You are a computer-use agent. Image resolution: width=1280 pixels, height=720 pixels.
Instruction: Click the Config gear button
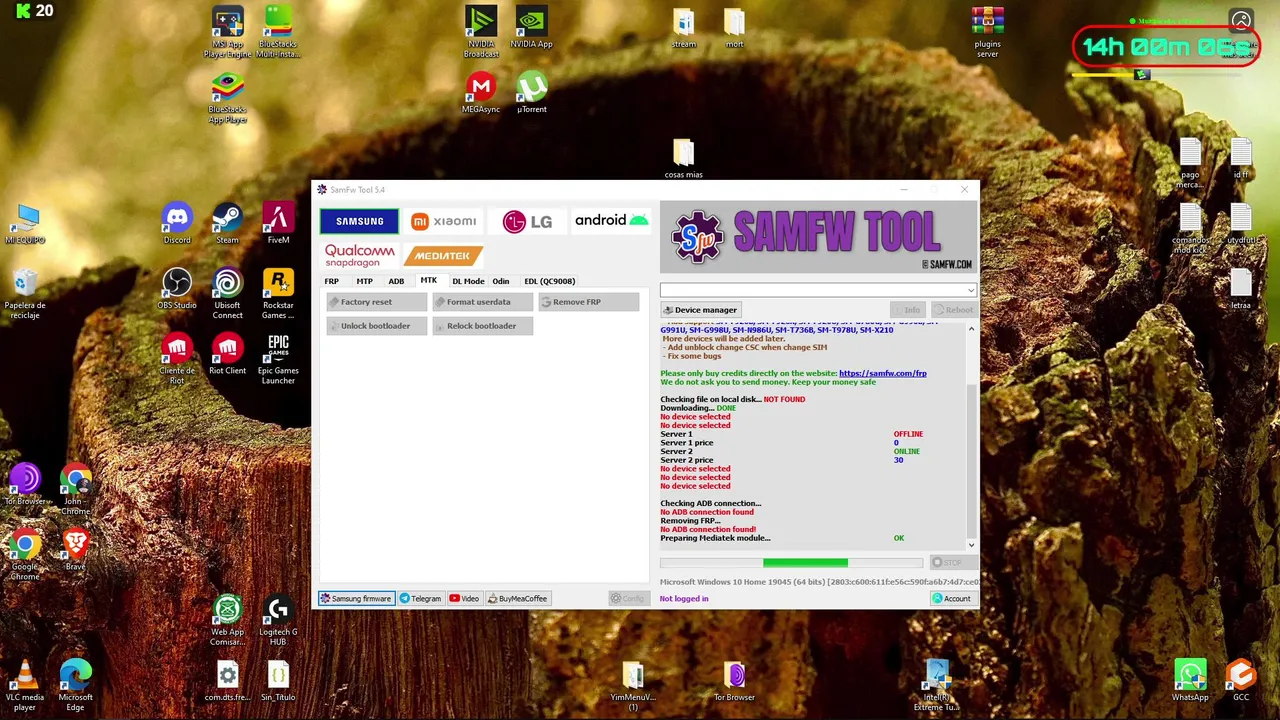click(x=628, y=598)
